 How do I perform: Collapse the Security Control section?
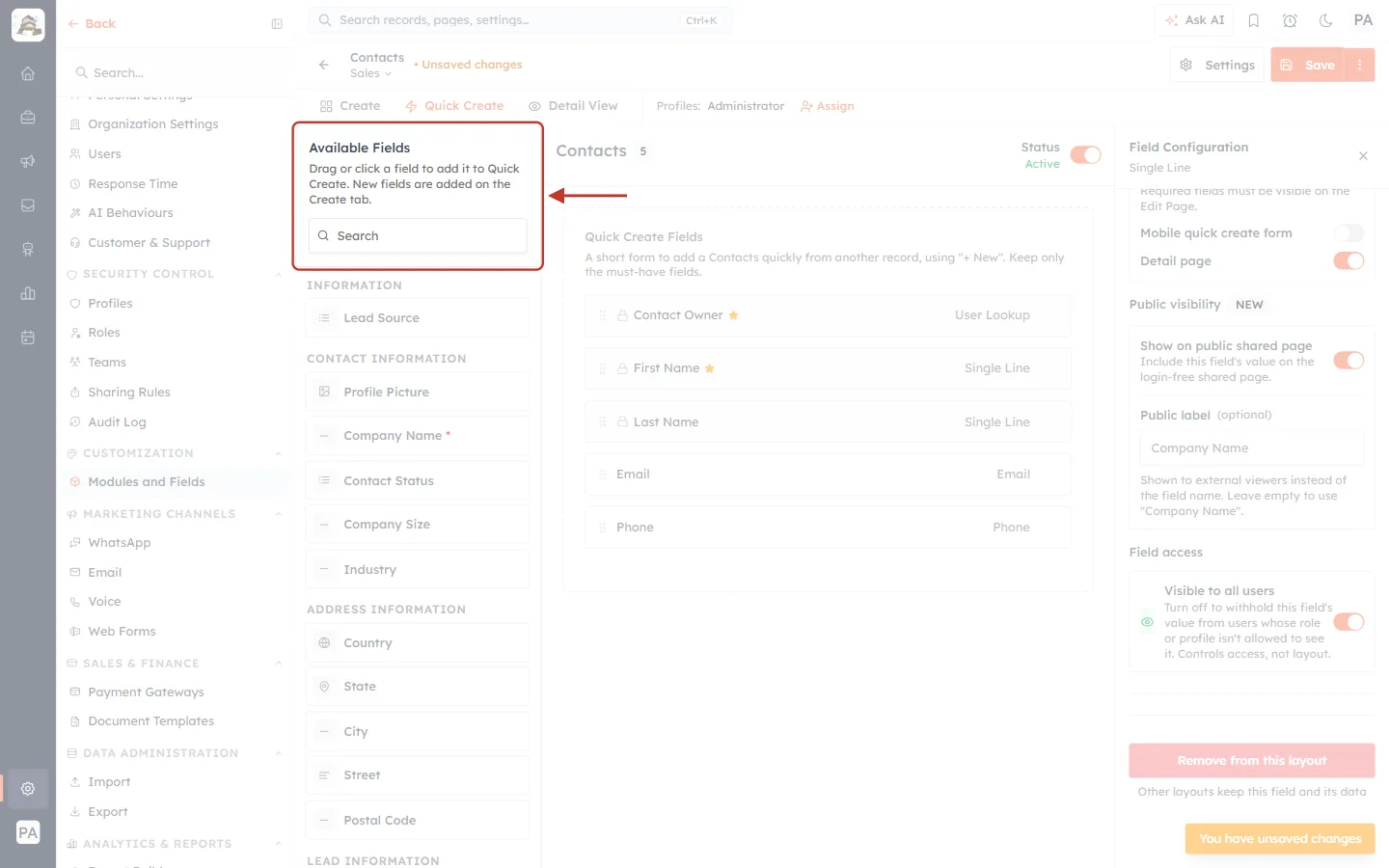[279, 274]
